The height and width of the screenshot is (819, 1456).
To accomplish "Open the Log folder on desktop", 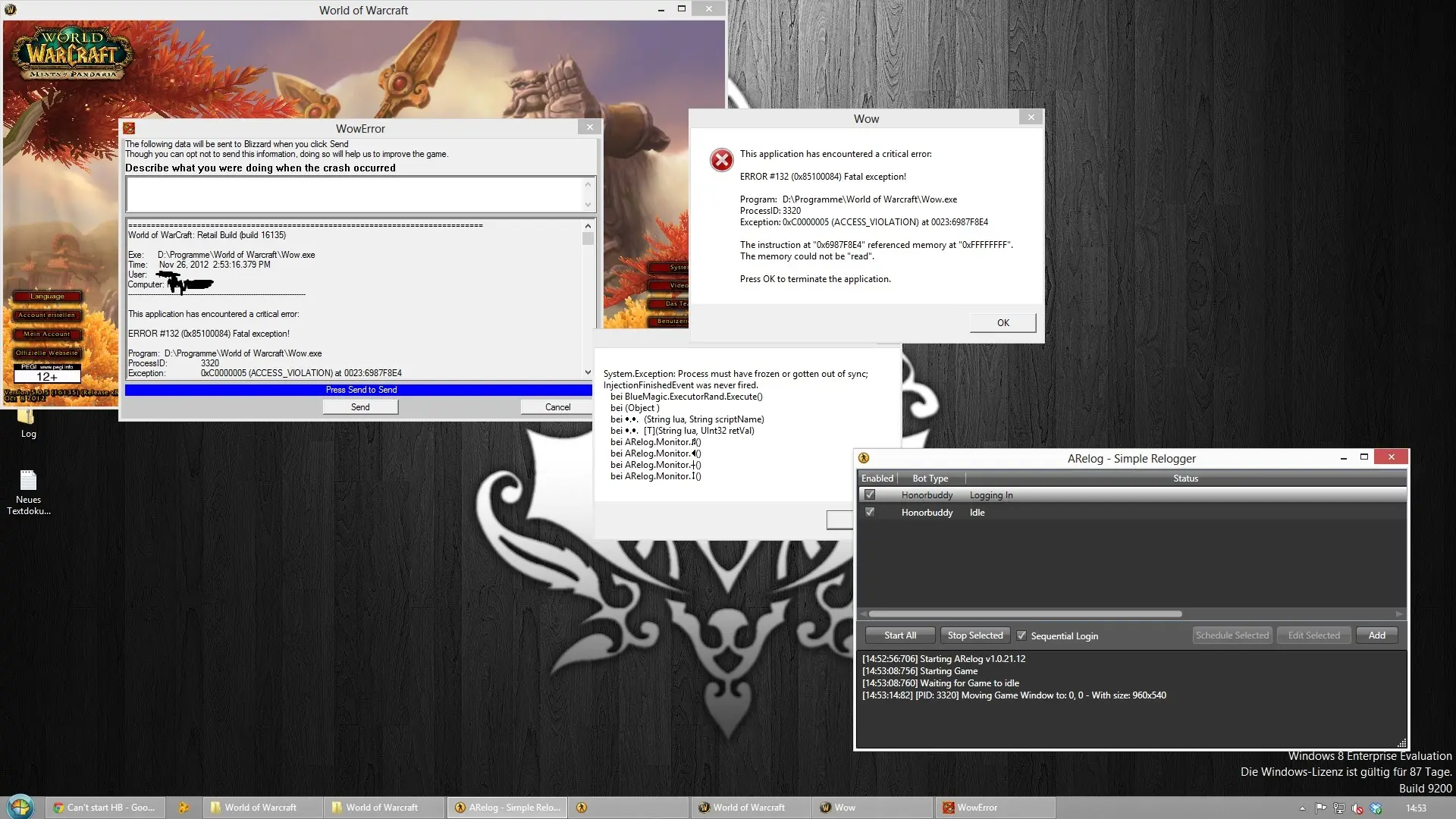I will click(x=27, y=419).
